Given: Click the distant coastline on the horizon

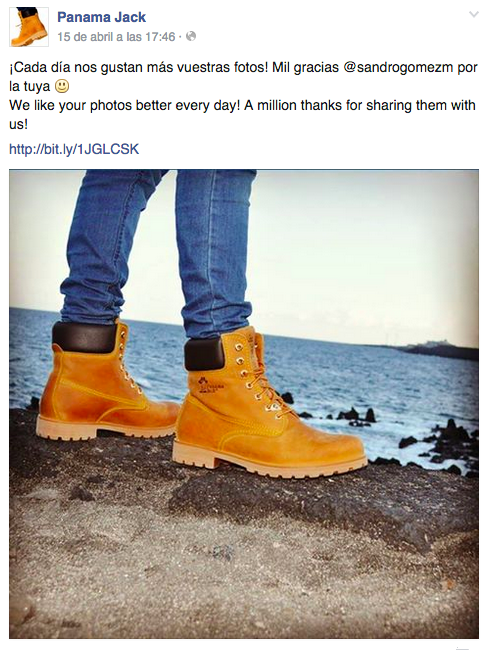Looking at the screenshot, I should click(x=439, y=350).
